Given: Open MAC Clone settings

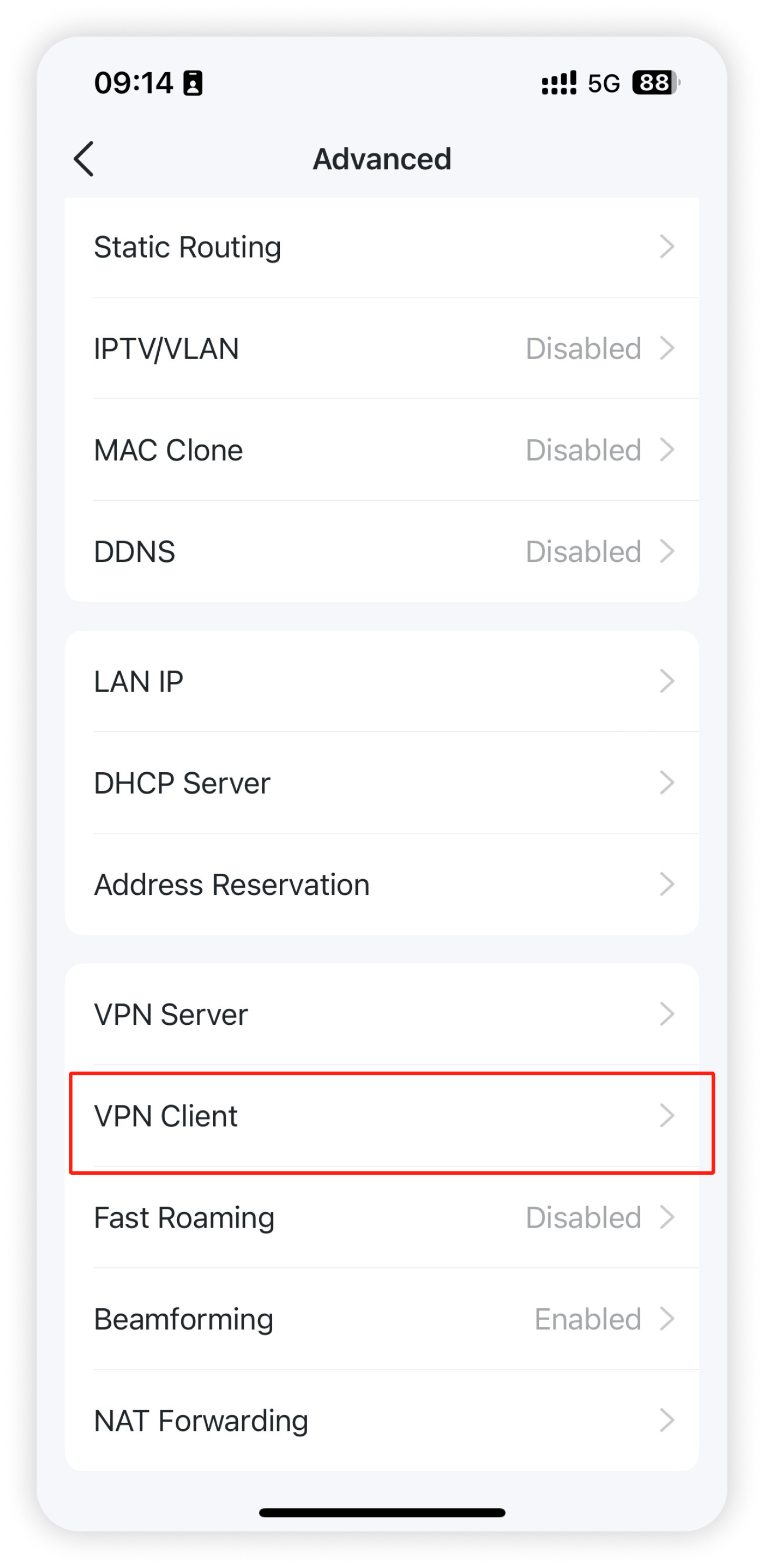Looking at the screenshot, I should 382,450.
